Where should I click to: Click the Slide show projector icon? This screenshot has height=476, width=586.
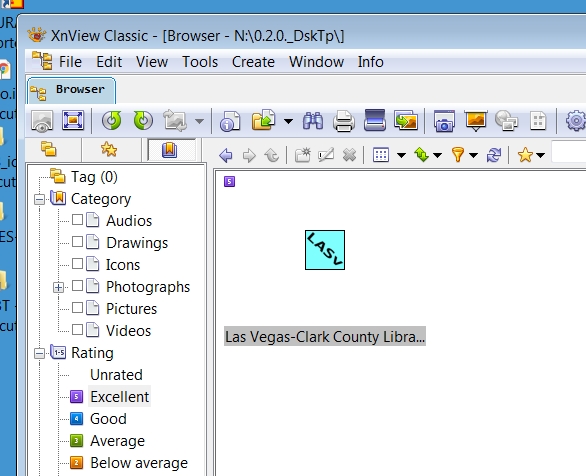pos(475,121)
